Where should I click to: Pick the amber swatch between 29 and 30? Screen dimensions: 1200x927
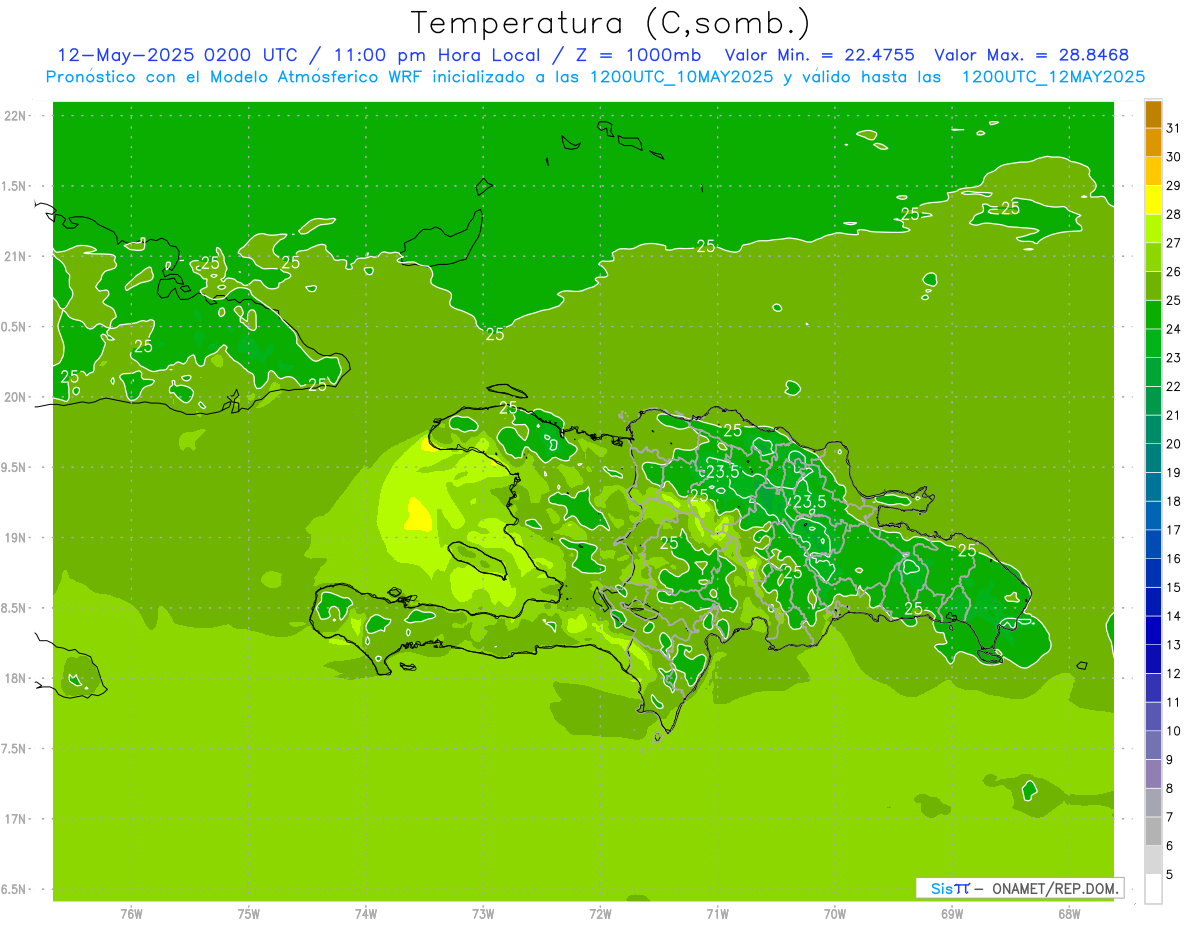coord(1153,171)
